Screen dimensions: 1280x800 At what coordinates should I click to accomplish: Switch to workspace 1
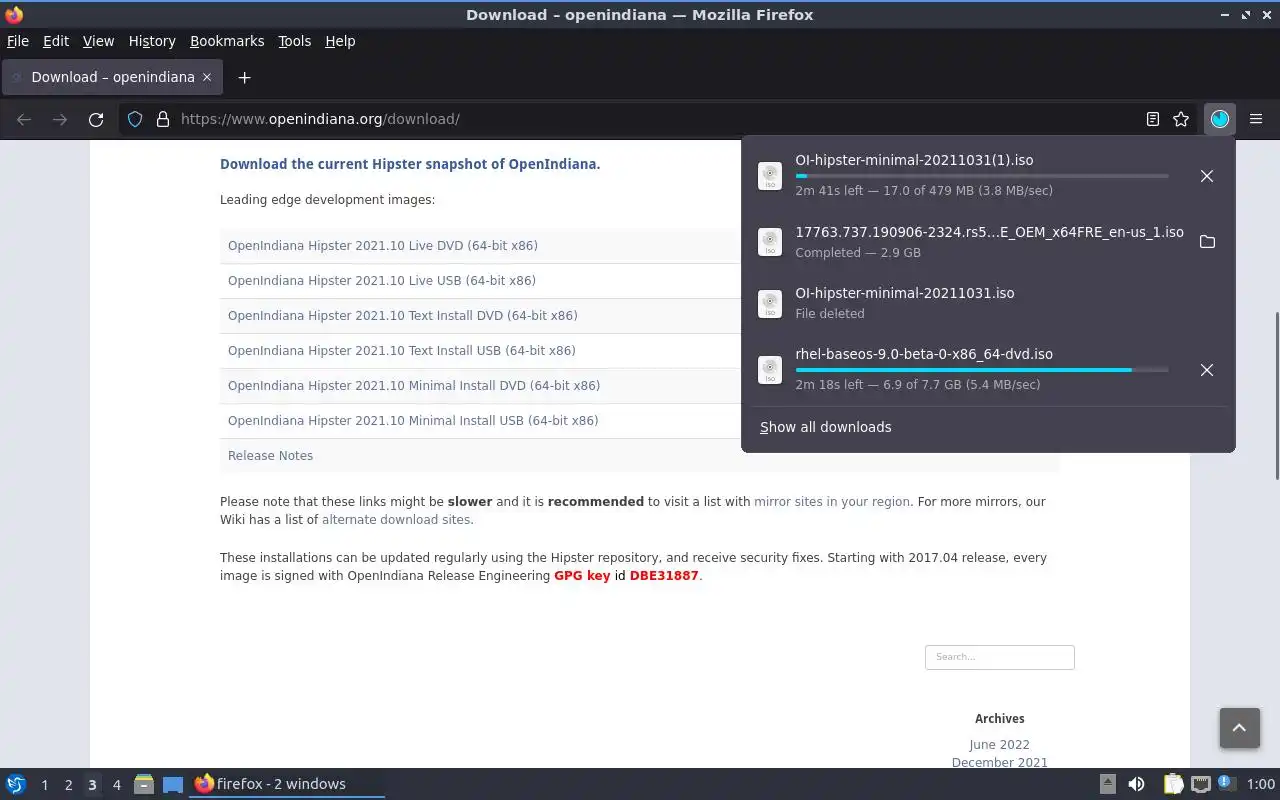pos(44,785)
